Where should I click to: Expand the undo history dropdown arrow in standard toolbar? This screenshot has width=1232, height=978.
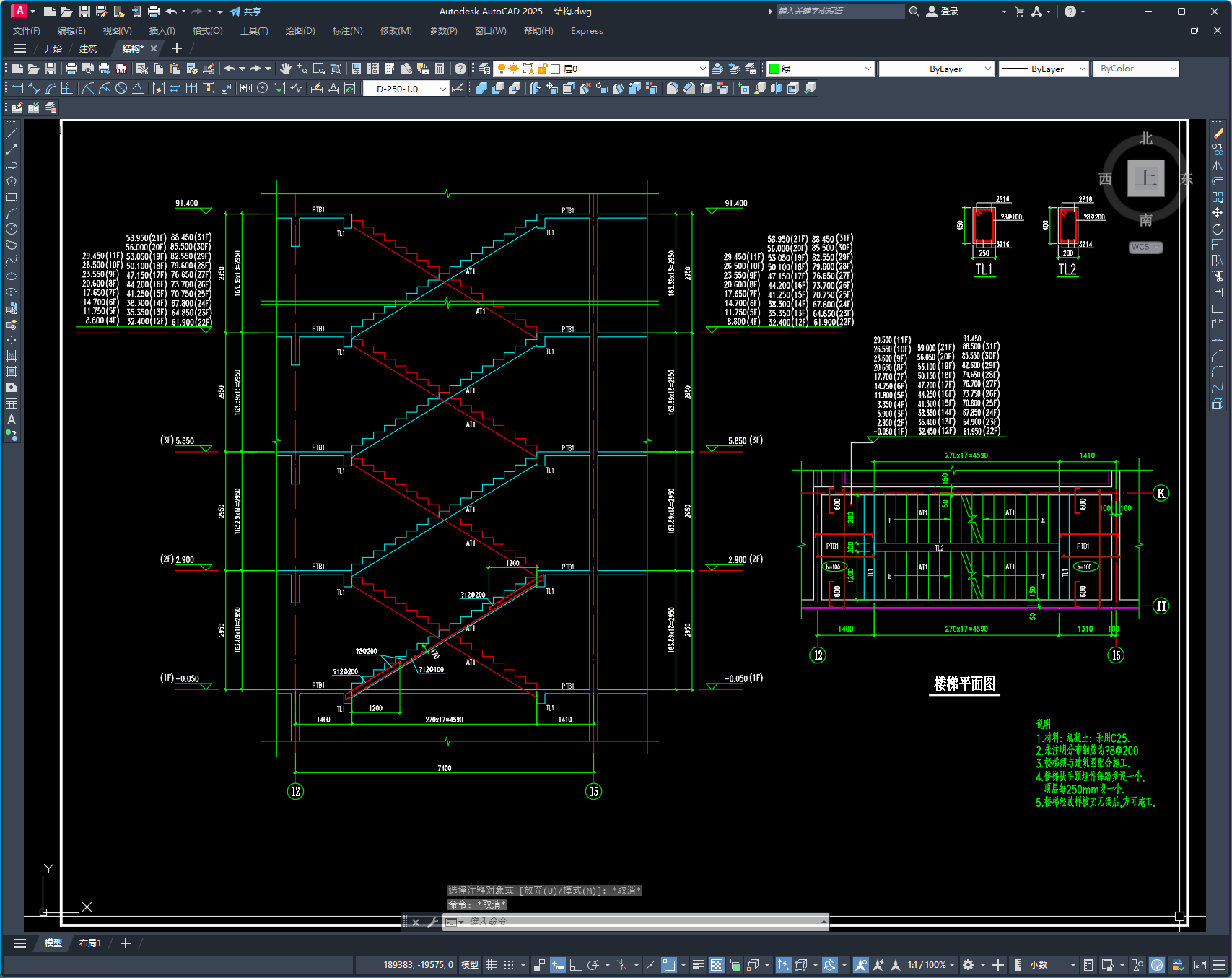tap(242, 69)
